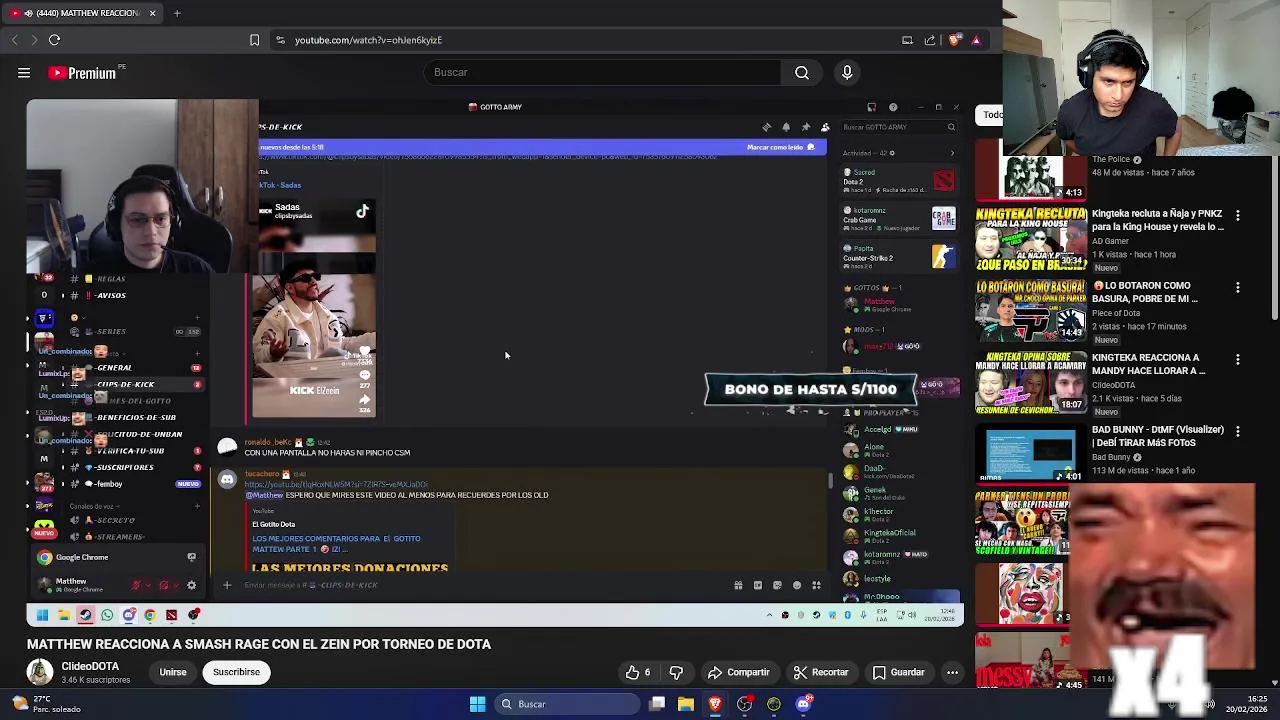Open Discord from the Windows taskbar
The width and height of the screenshot is (1280, 720).
point(803,704)
